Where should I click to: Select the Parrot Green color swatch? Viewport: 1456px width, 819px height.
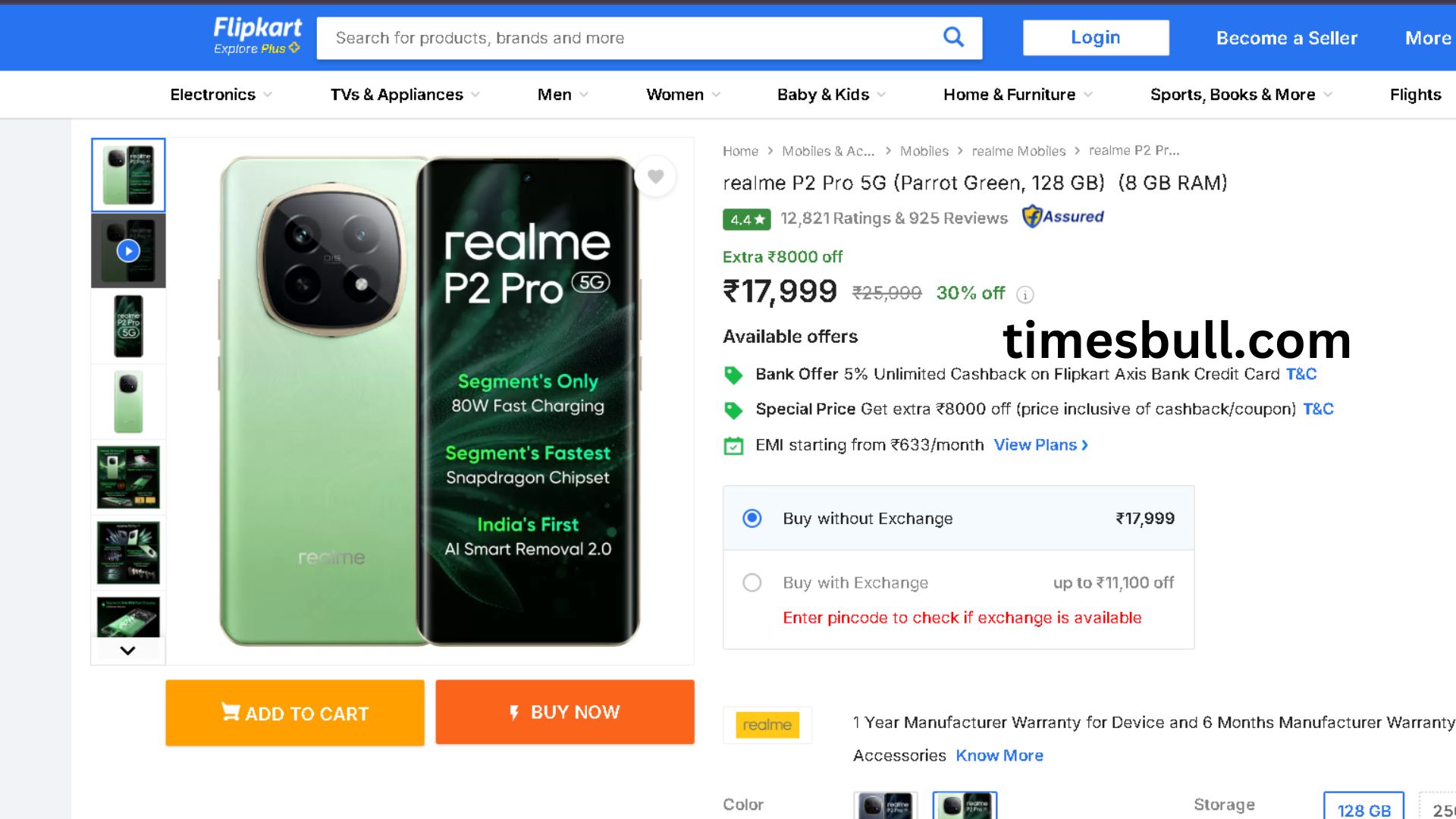pos(965,805)
